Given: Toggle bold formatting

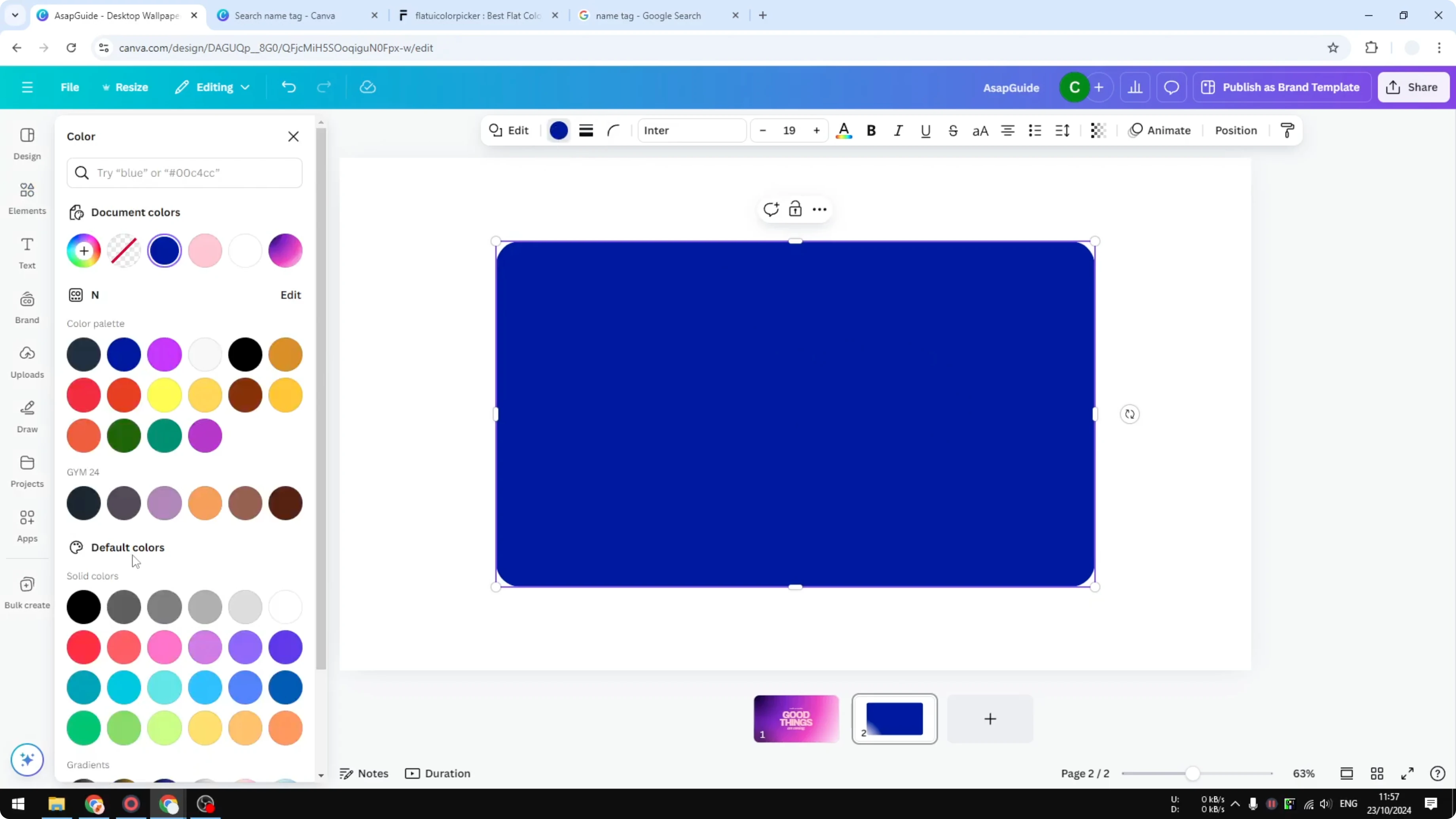Looking at the screenshot, I should 871,131.
